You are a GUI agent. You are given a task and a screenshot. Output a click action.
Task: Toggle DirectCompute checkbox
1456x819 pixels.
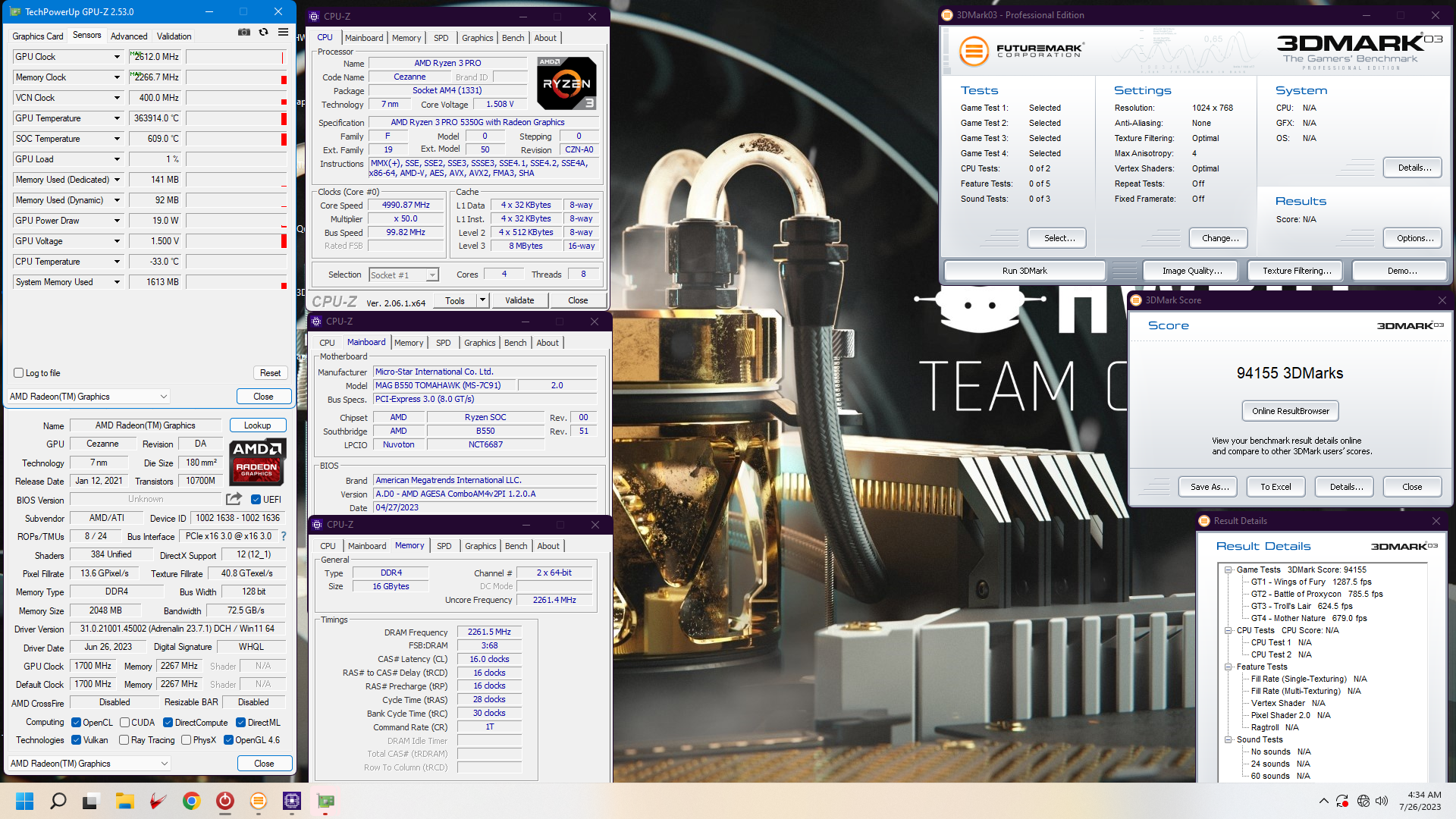point(168,723)
